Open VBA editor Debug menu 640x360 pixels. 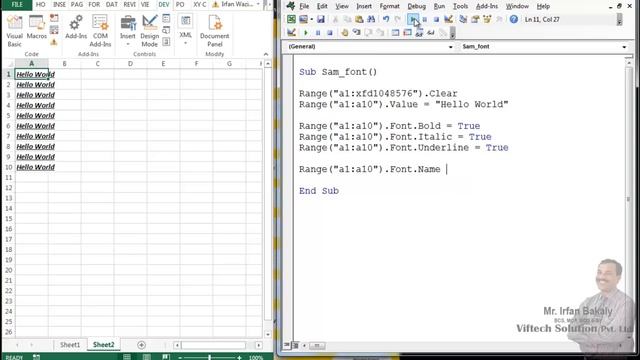416,7
